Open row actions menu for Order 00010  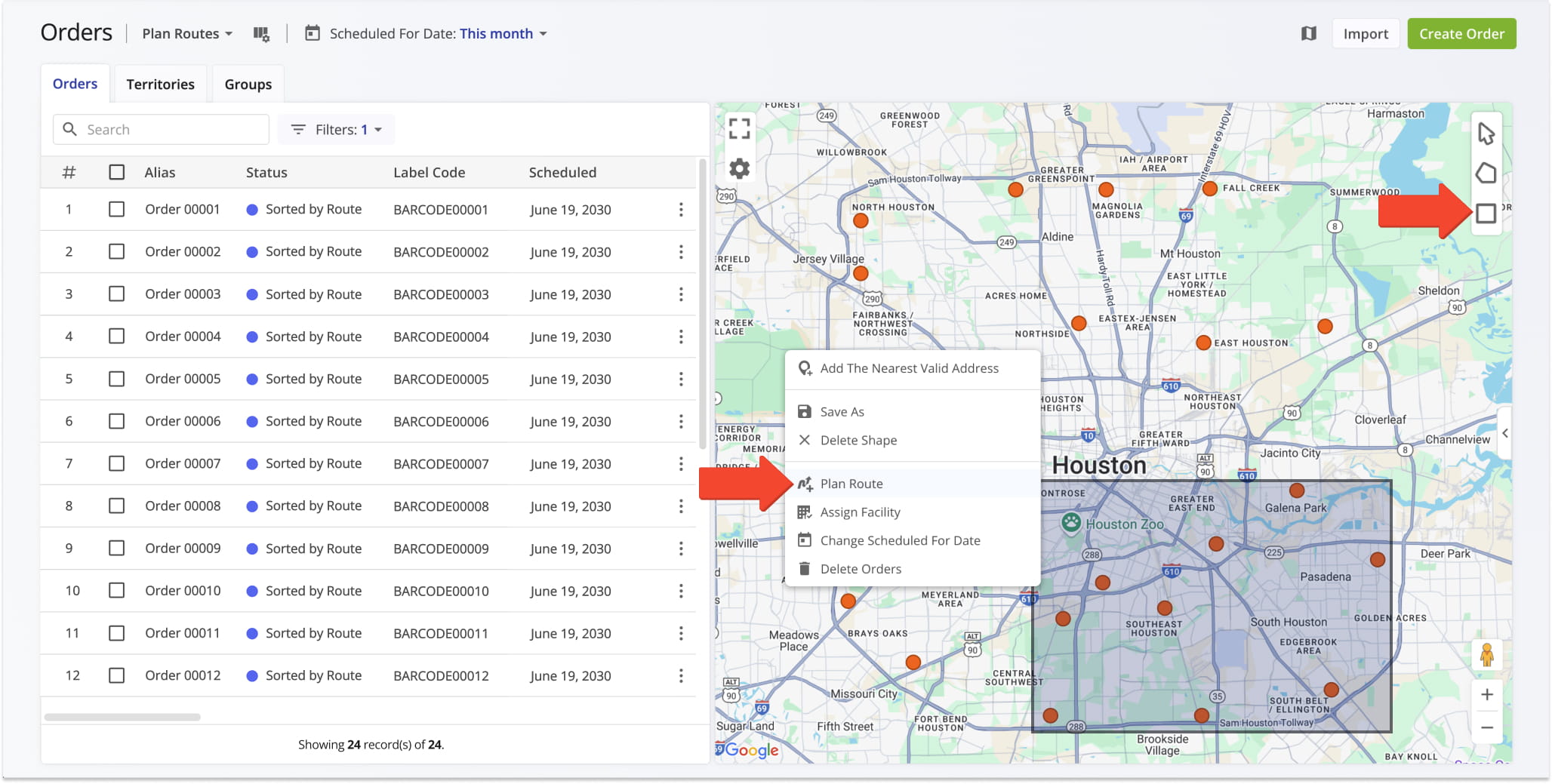tap(681, 591)
